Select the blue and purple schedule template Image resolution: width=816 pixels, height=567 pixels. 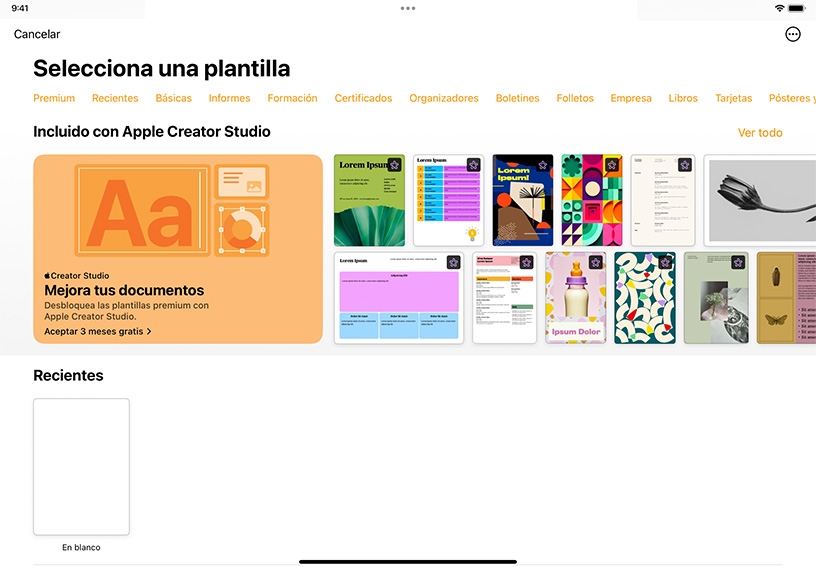pyautogui.click(x=449, y=200)
